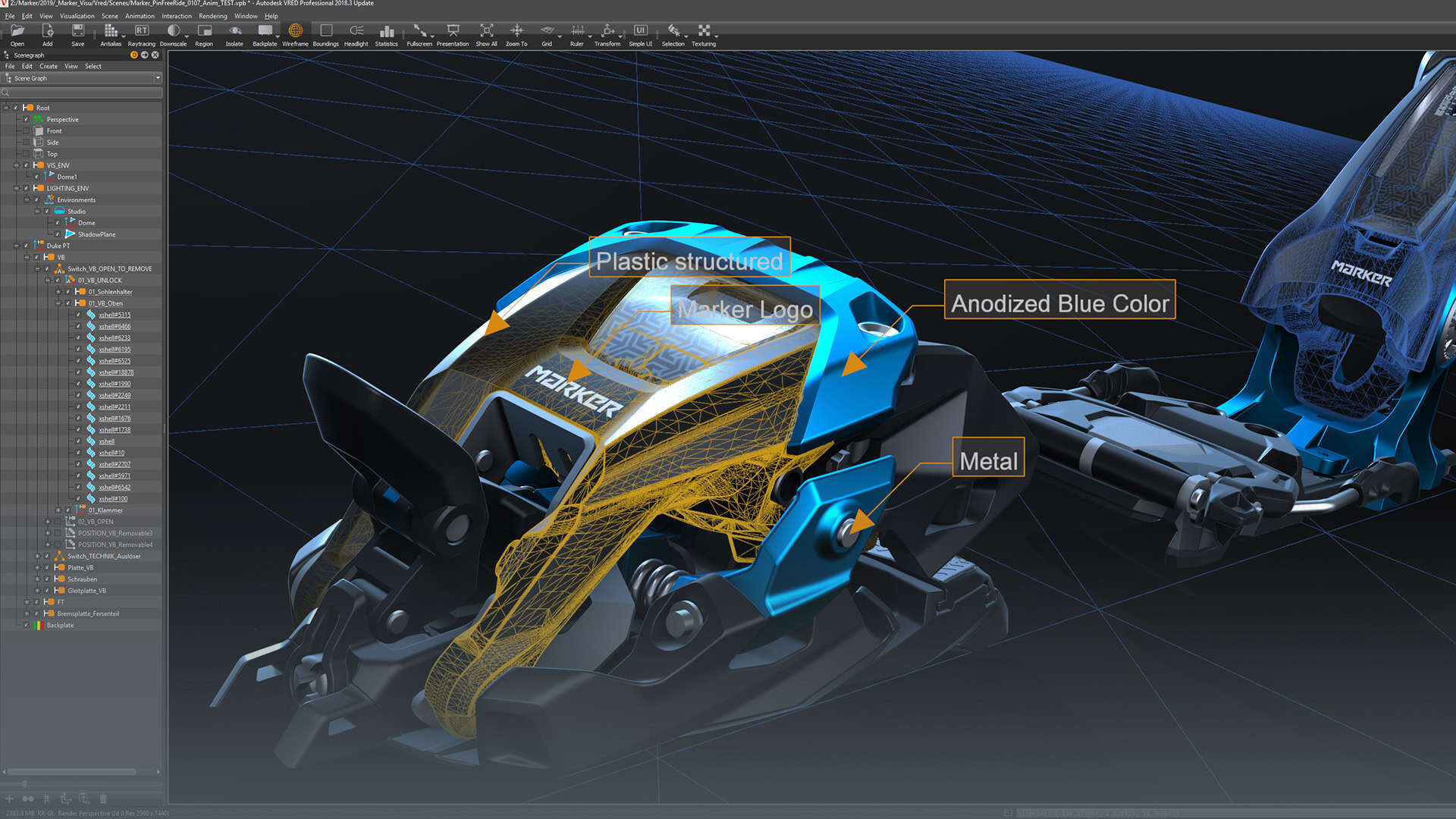
Task: Switch viewport to Fullscreen
Action: click(x=419, y=35)
